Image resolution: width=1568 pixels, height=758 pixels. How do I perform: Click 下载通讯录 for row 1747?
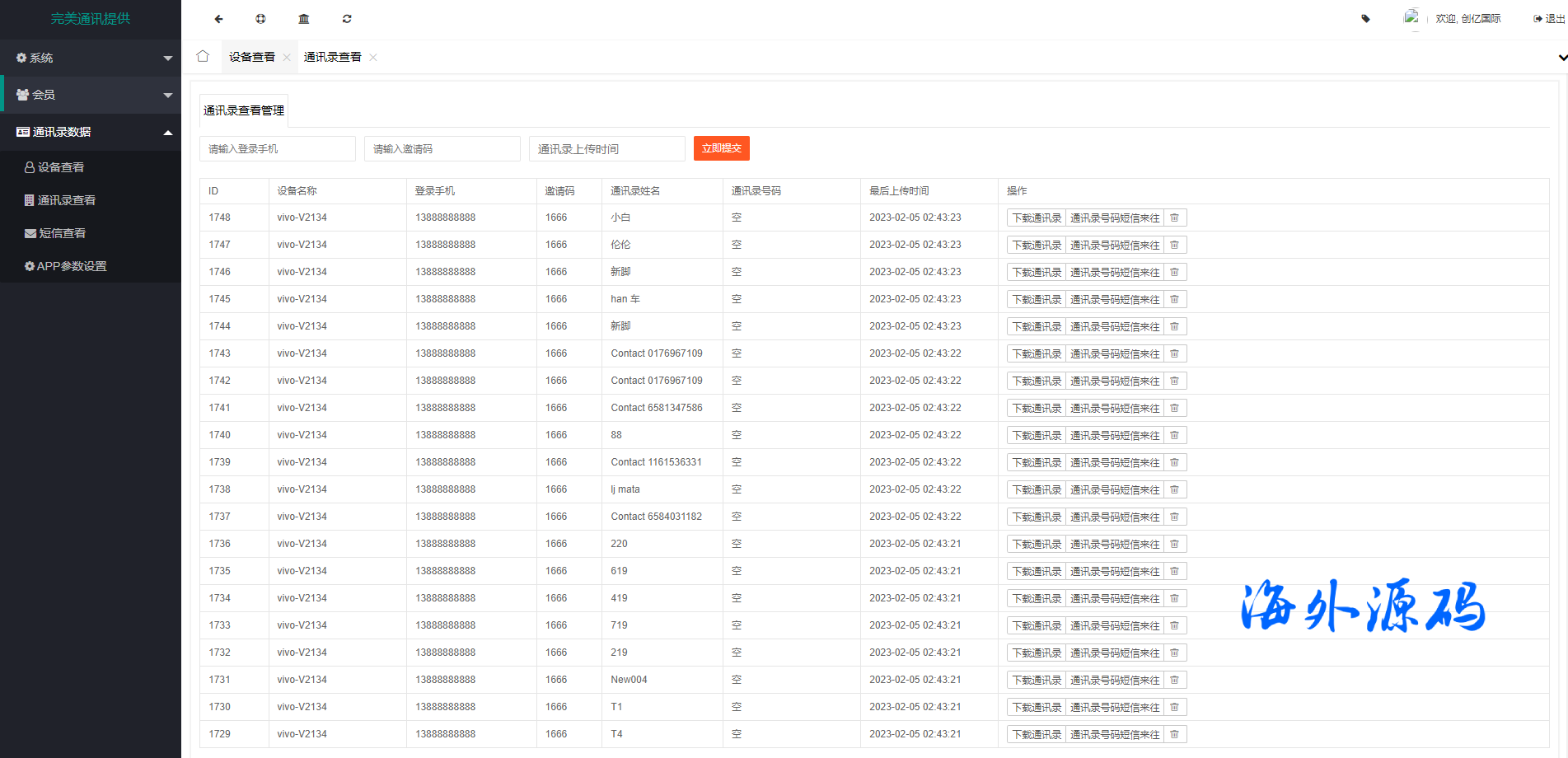pyautogui.click(x=1037, y=246)
